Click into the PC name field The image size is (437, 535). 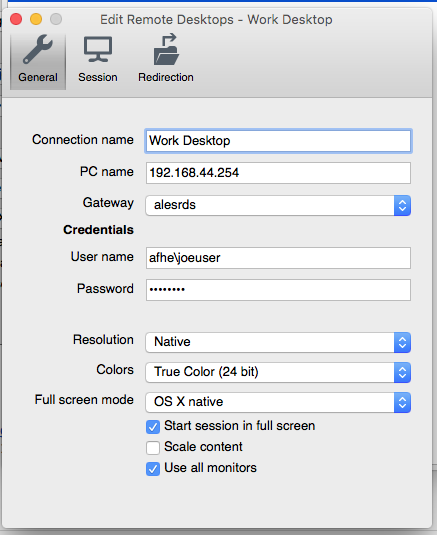[278, 173]
